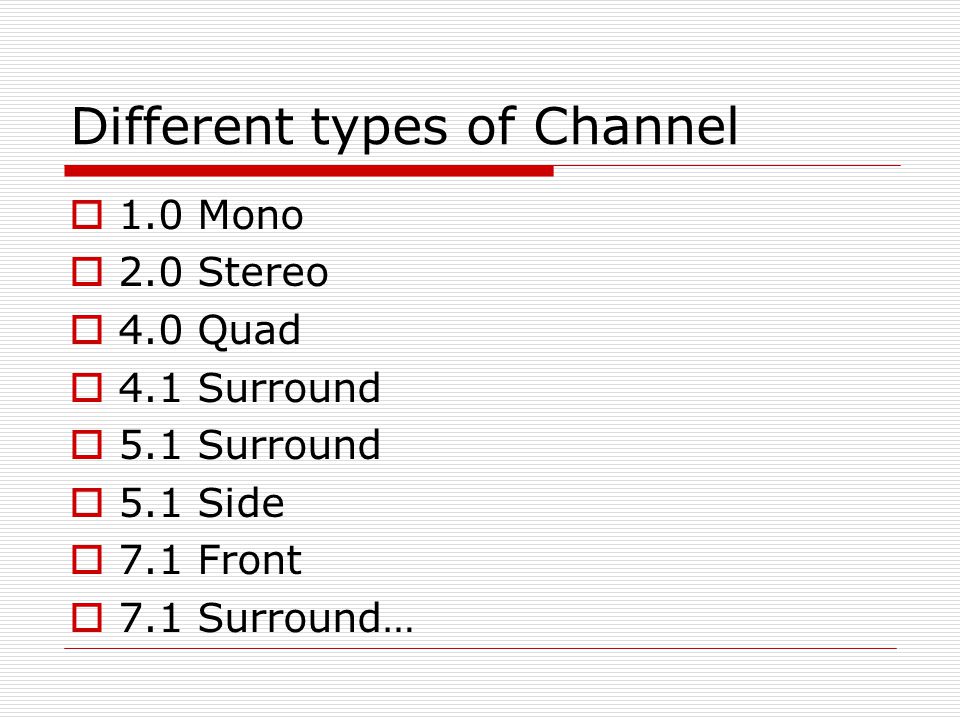Click the 7.1 Surround… text line

click(x=266, y=617)
